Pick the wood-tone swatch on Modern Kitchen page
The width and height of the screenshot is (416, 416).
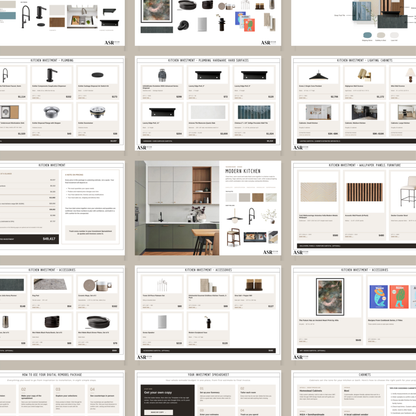click(258, 197)
